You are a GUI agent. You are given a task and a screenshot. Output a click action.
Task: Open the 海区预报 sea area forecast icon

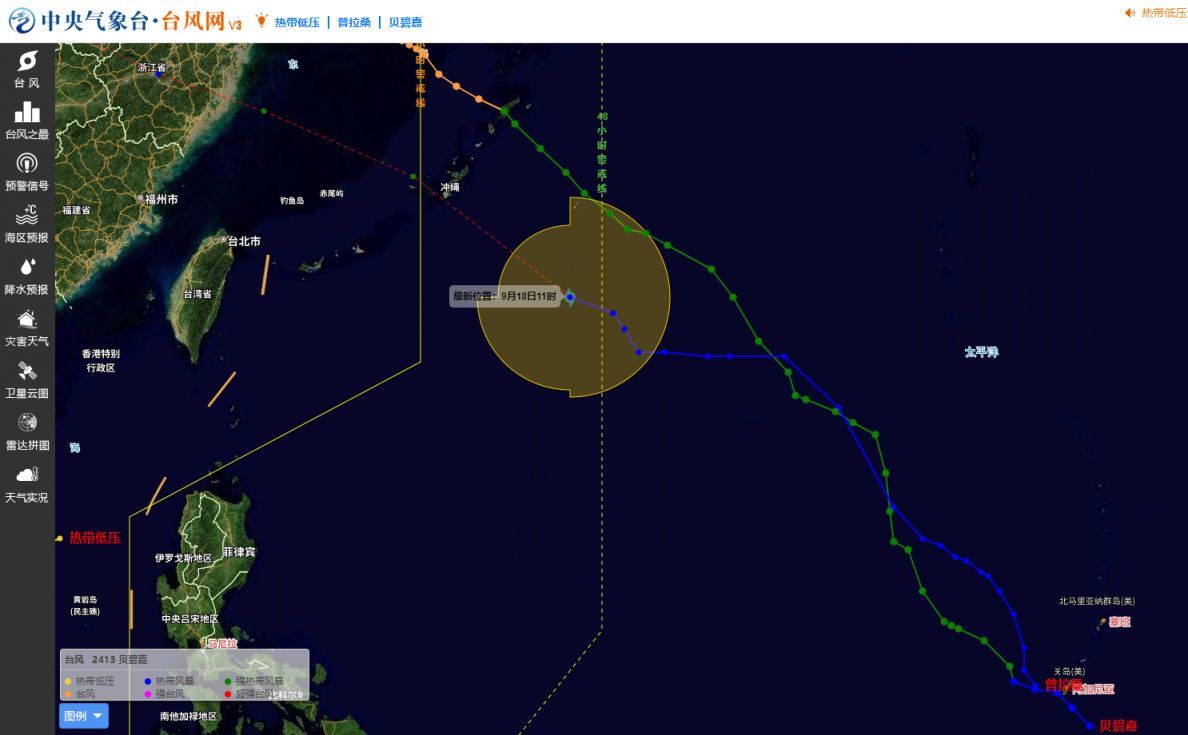tap(27, 214)
